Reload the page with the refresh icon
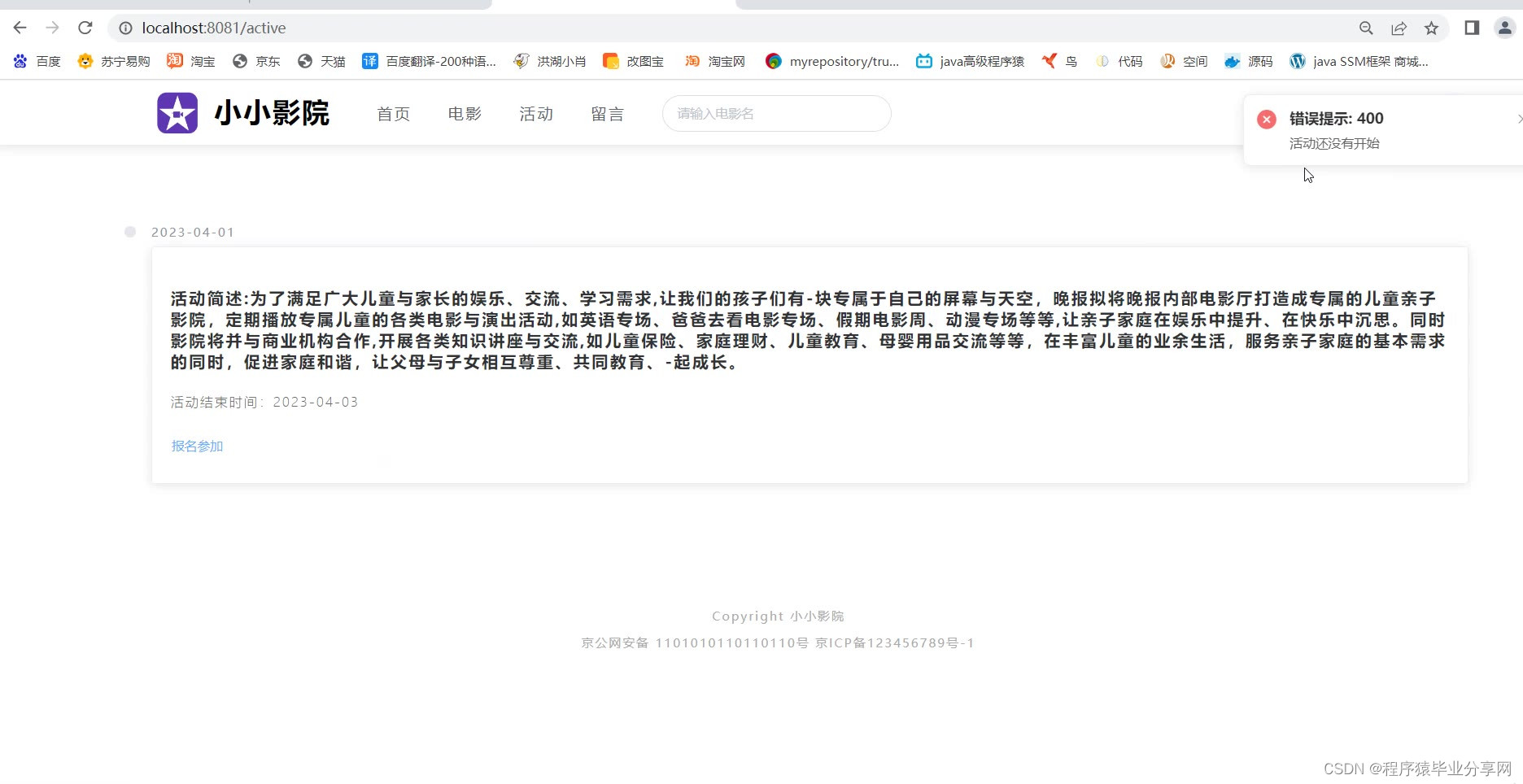 coord(85,28)
